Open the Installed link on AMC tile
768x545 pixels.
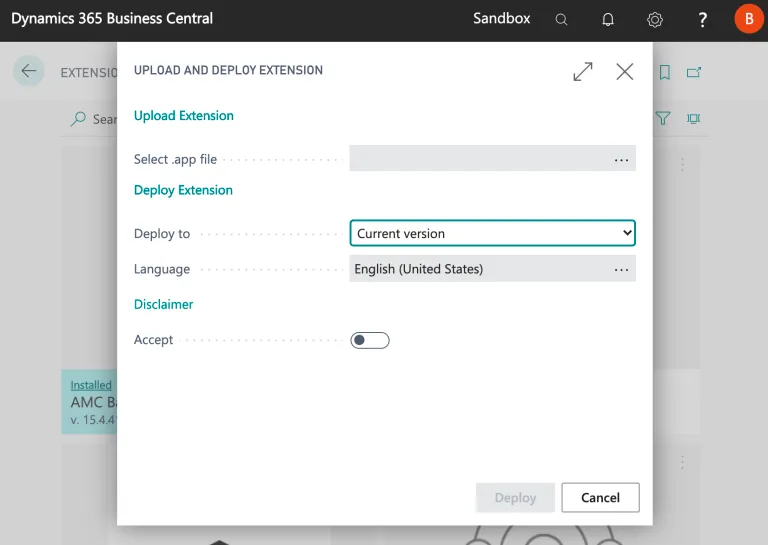tap(91, 385)
